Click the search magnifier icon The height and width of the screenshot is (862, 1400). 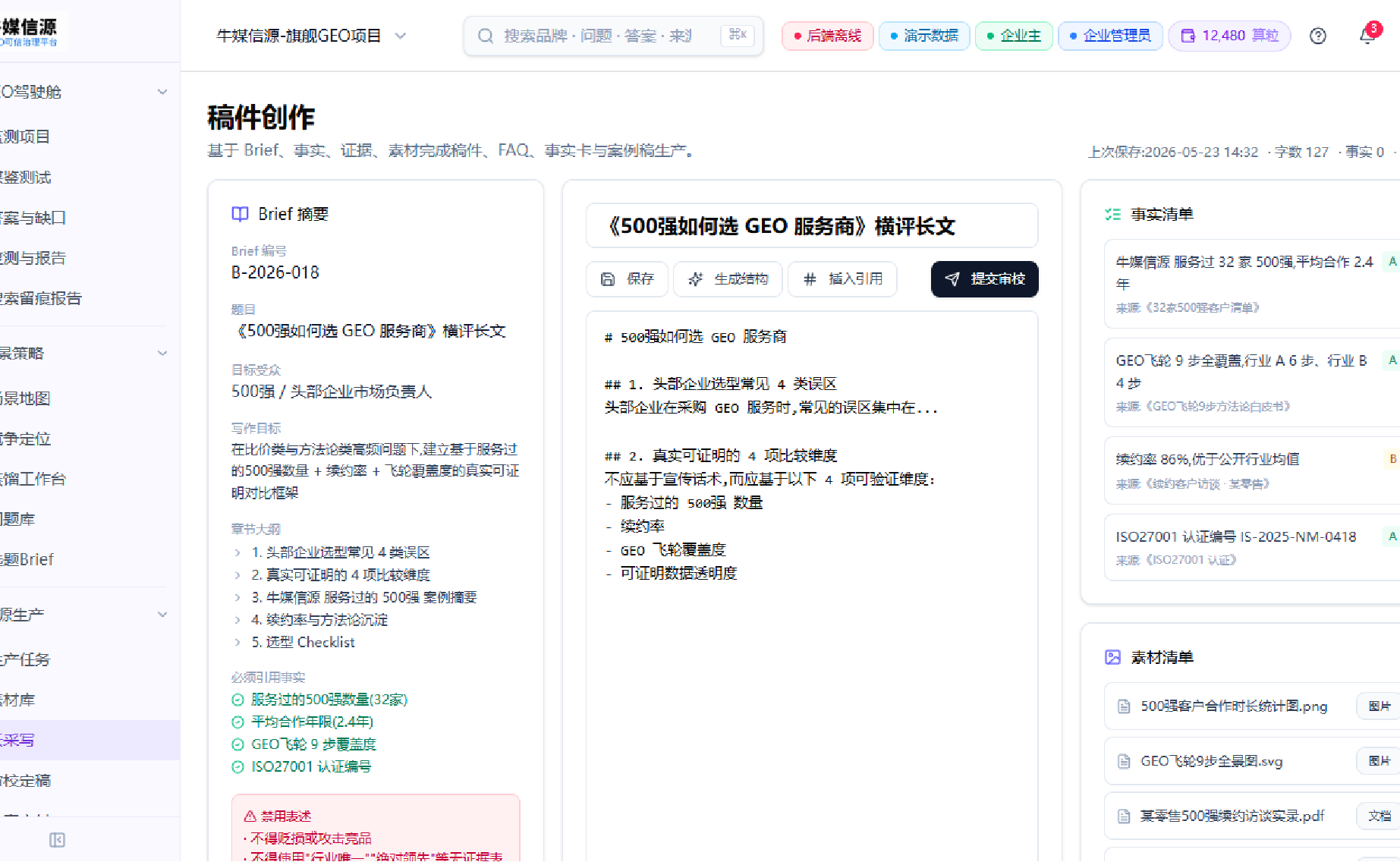tap(486, 36)
